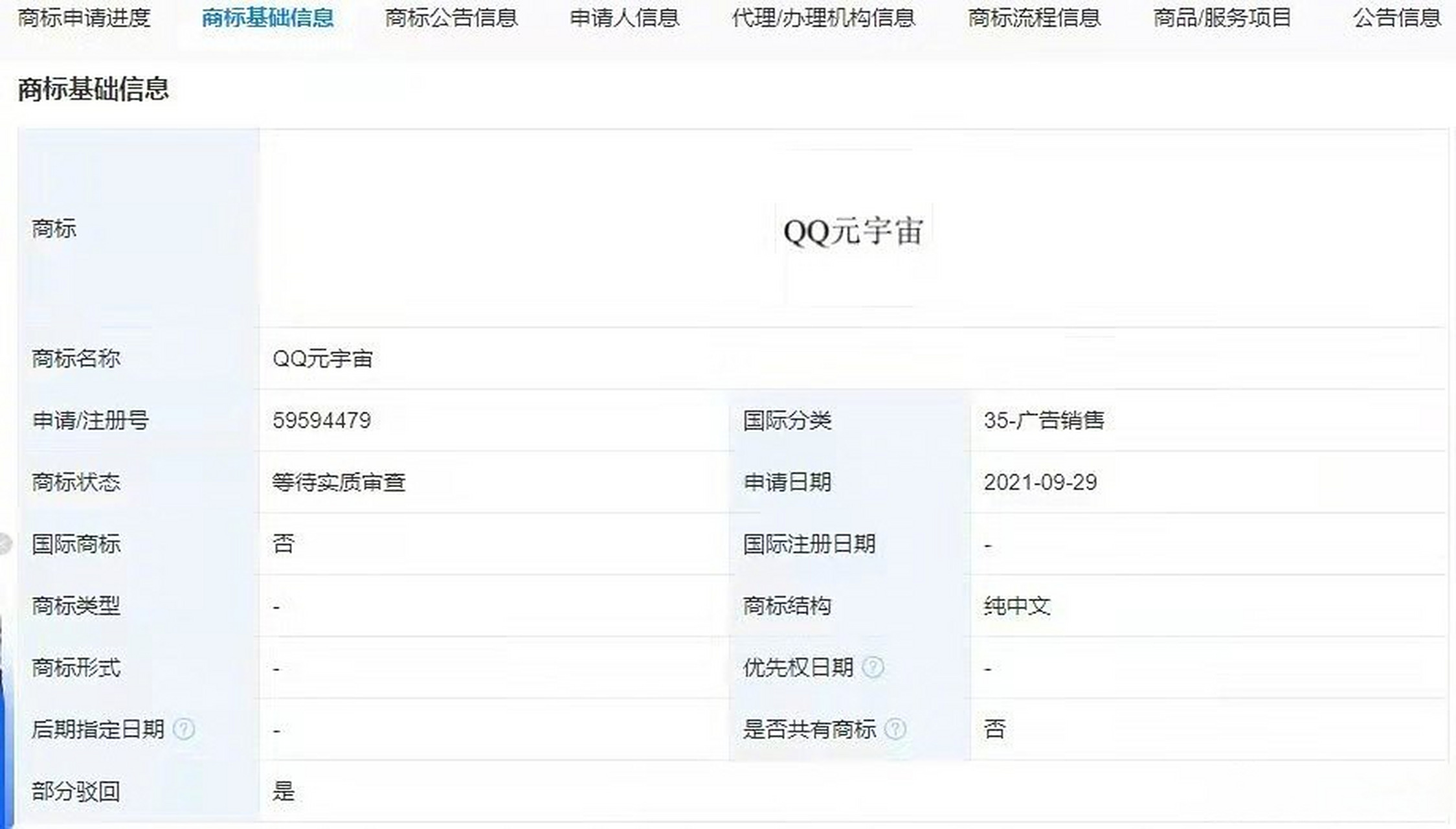Click the 商标名称 row label
The width and height of the screenshot is (1456, 829).
[76, 358]
